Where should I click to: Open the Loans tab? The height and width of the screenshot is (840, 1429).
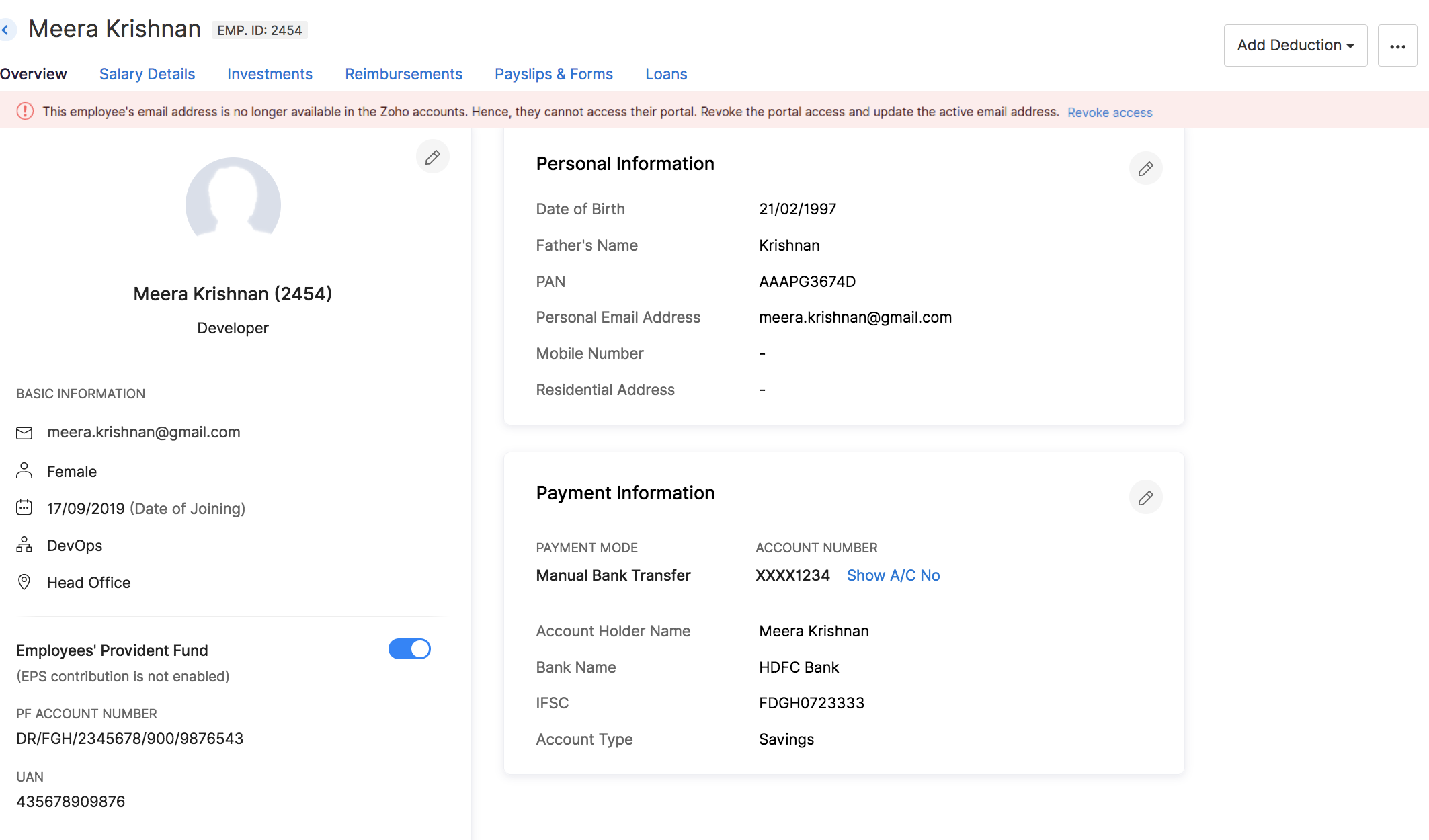(x=665, y=74)
